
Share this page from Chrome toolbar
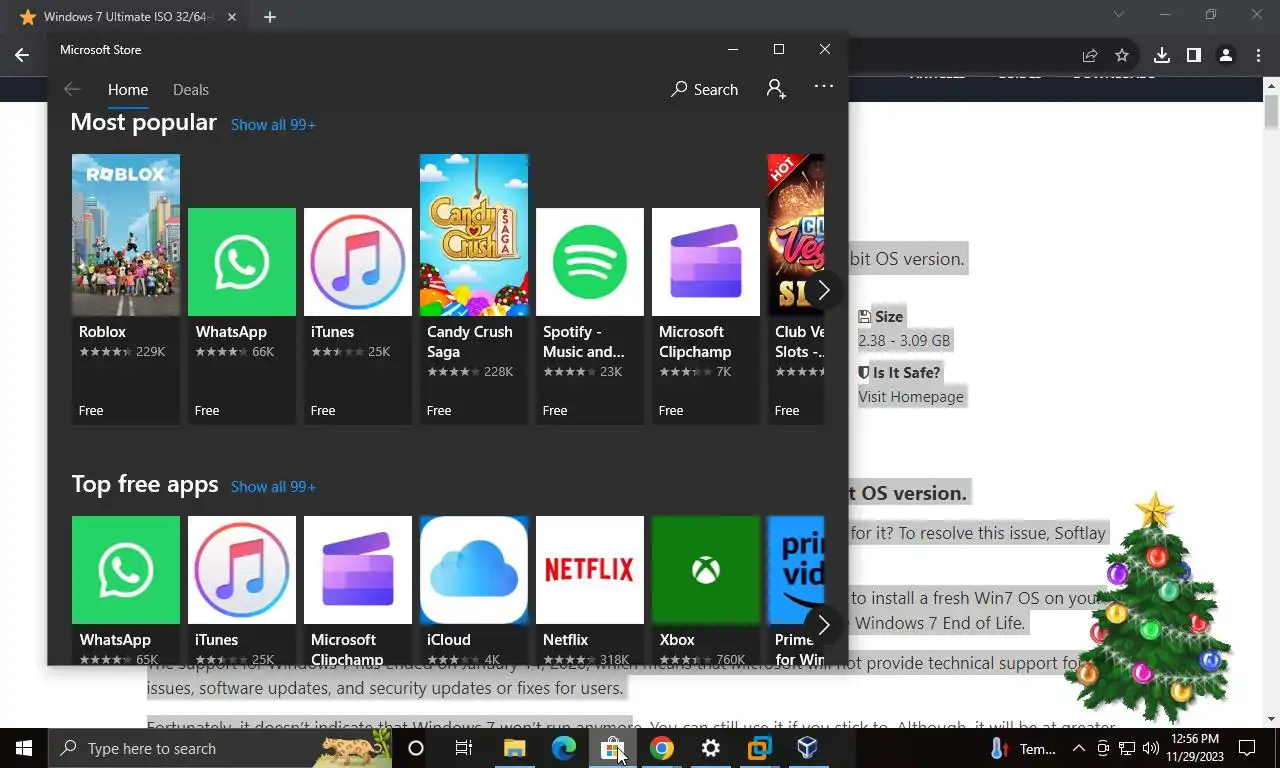[x=1090, y=56]
